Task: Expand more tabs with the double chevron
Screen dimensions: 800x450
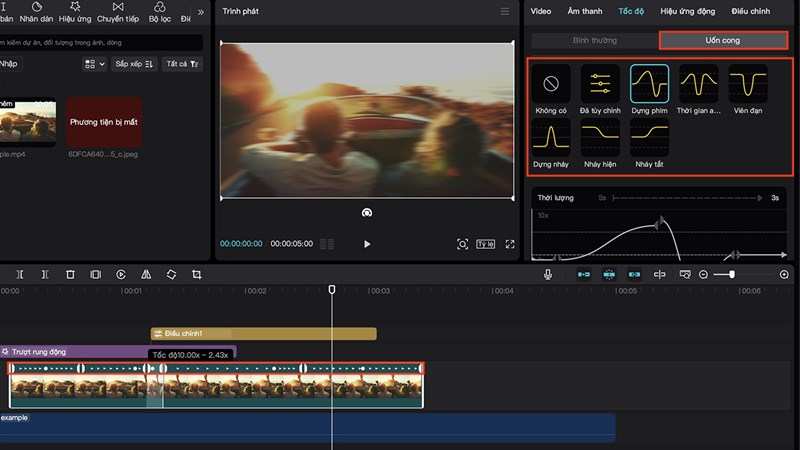Action: [200, 12]
